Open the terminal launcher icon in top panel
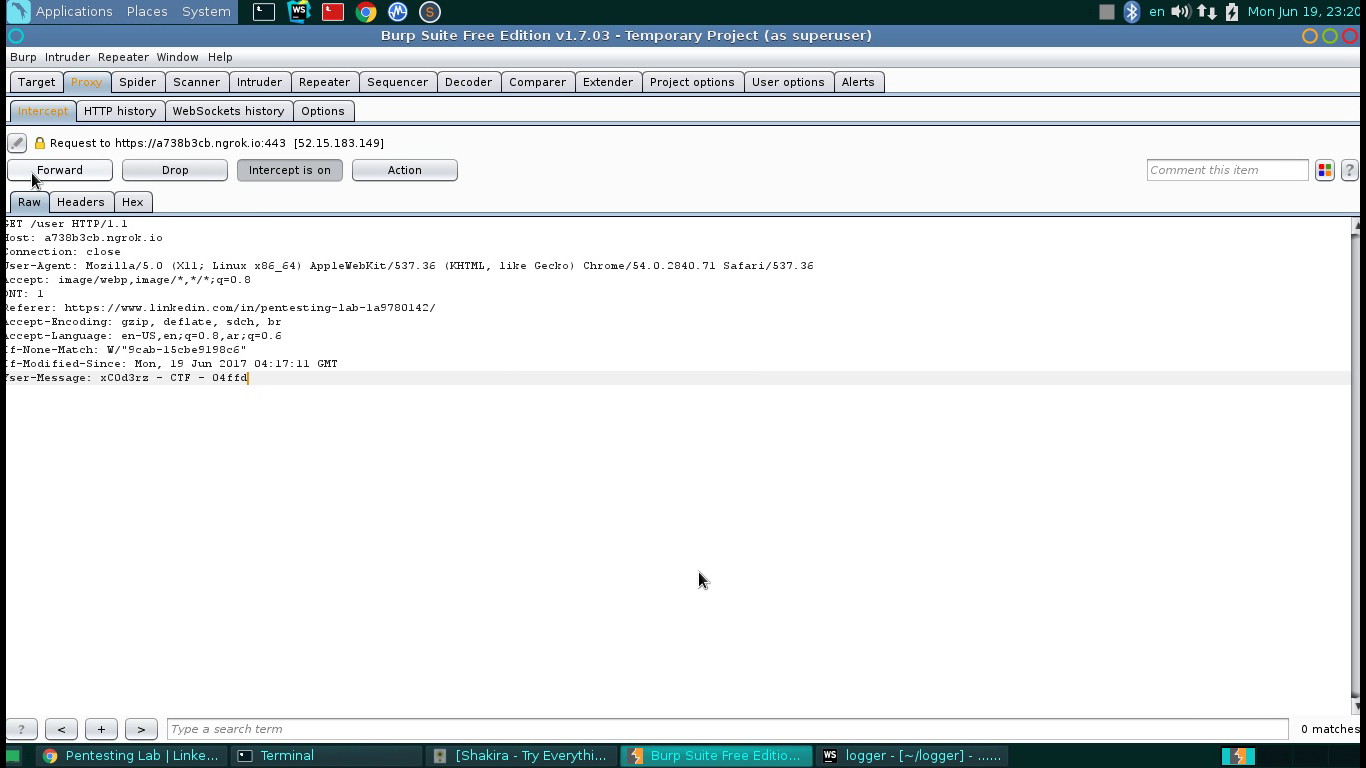Viewport: 1366px width, 768px height. point(263,12)
